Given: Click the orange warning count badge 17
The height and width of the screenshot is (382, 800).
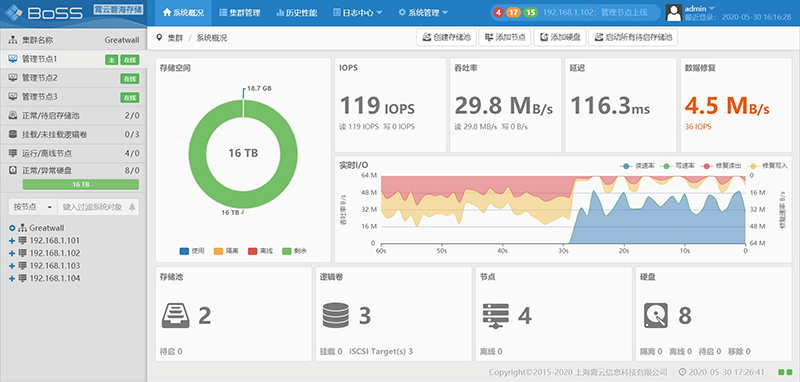Looking at the screenshot, I should [513, 12].
